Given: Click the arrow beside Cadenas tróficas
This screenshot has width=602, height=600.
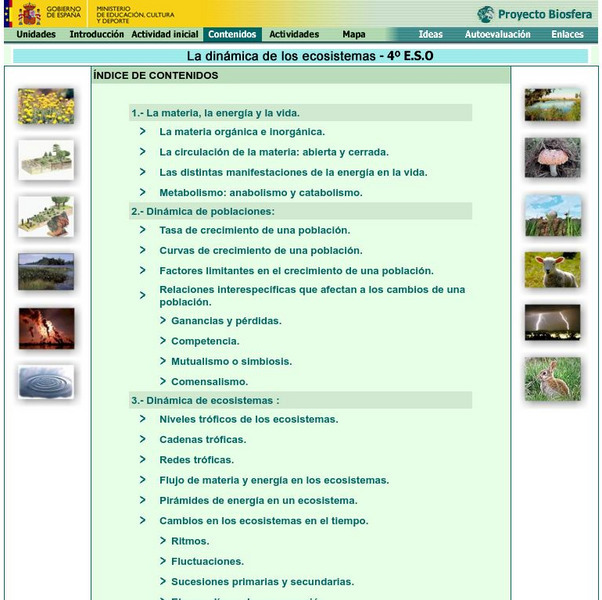Looking at the screenshot, I should point(142,439).
